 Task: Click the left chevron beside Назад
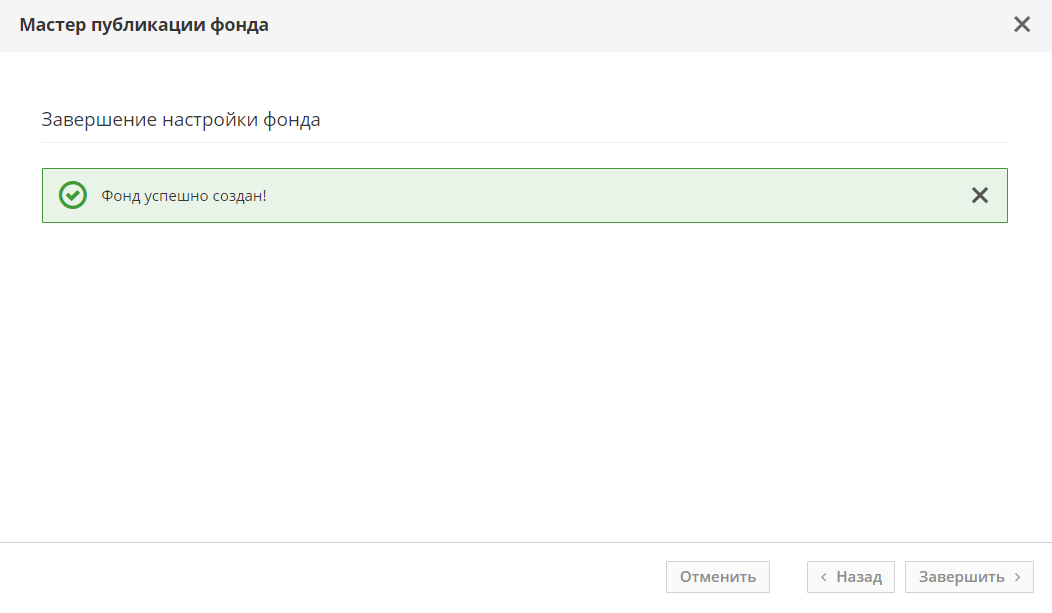pyautogui.click(x=824, y=577)
